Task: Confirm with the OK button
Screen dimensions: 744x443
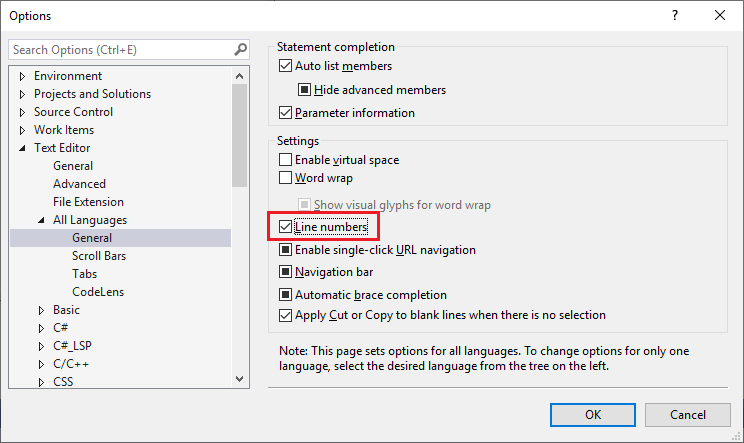Action: [x=593, y=415]
